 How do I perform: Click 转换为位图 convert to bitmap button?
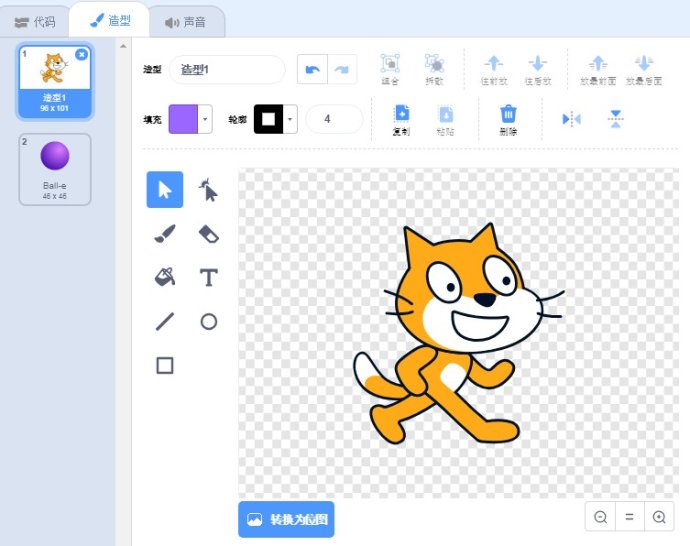[x=286, y=519]
